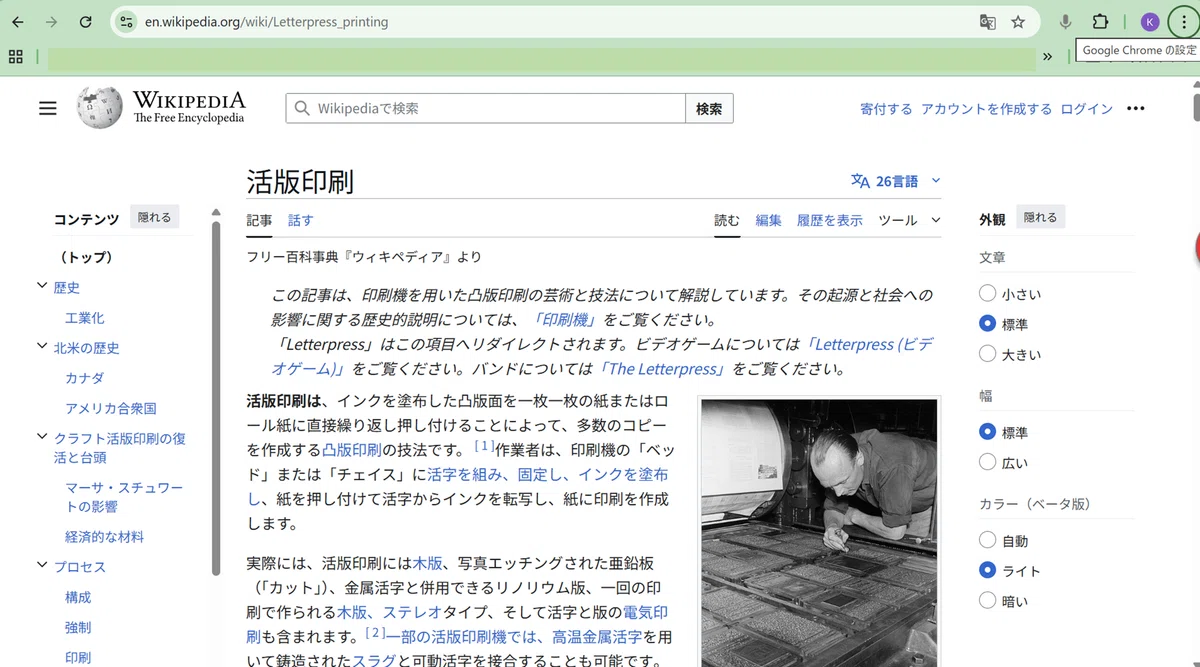Click the browser forward arrow

coord(51,22)
